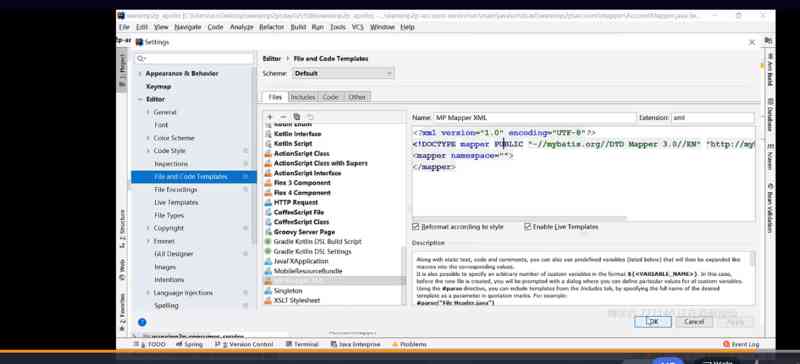Click the template Name field
The image size is (800, 364).
535,118
